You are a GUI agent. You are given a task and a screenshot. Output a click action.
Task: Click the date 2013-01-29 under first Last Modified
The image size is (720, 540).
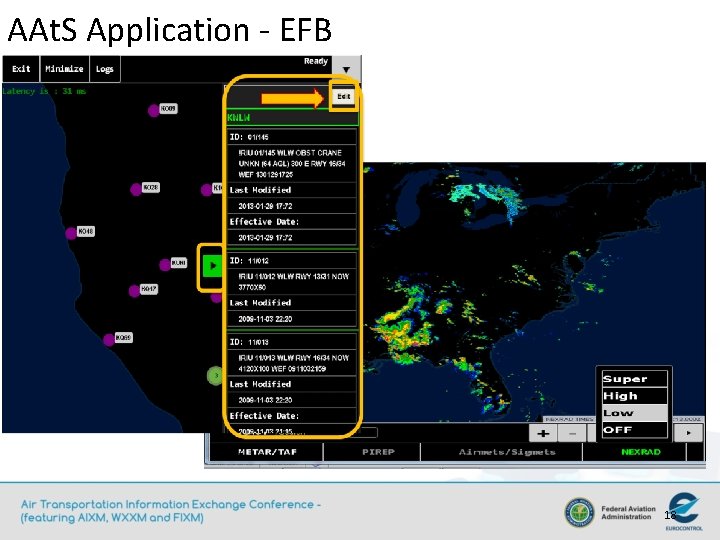265,206
